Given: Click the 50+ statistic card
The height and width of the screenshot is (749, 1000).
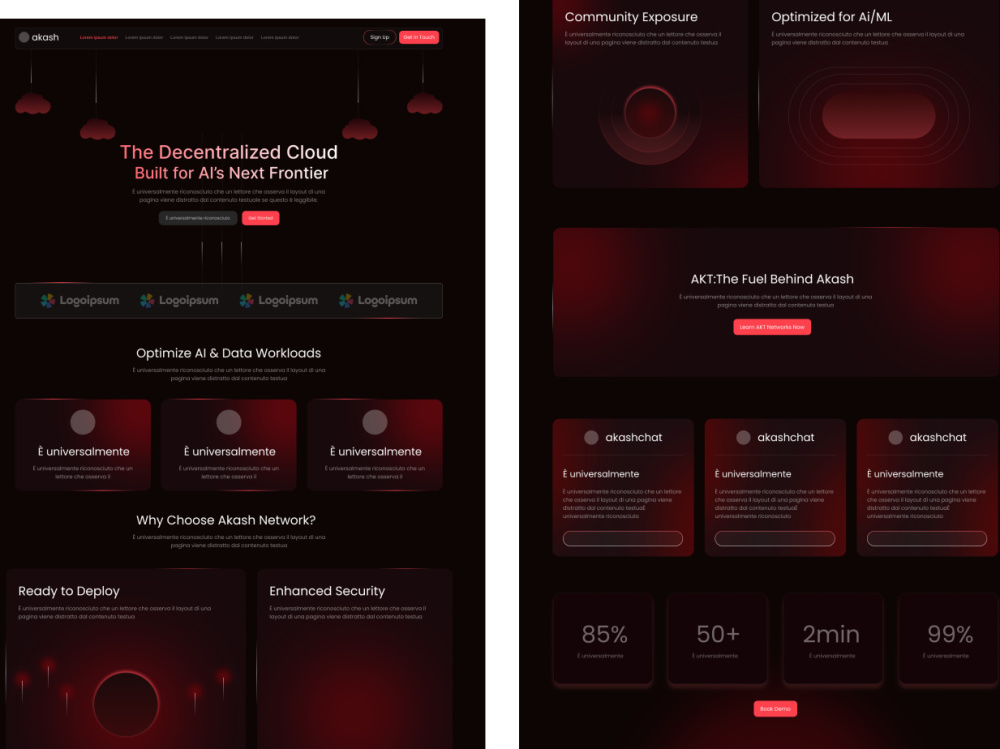Looking at the screenshot, I should click(717, 639).
